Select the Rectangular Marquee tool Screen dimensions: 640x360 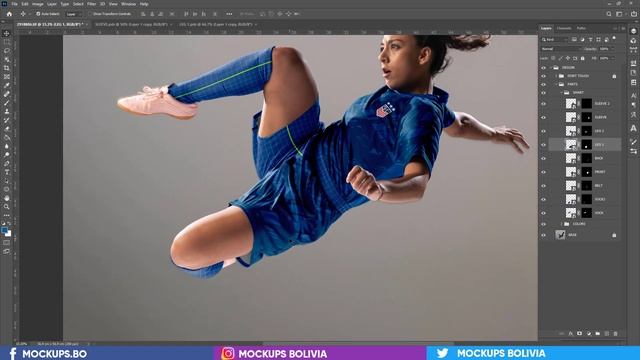tap(7, 42)
